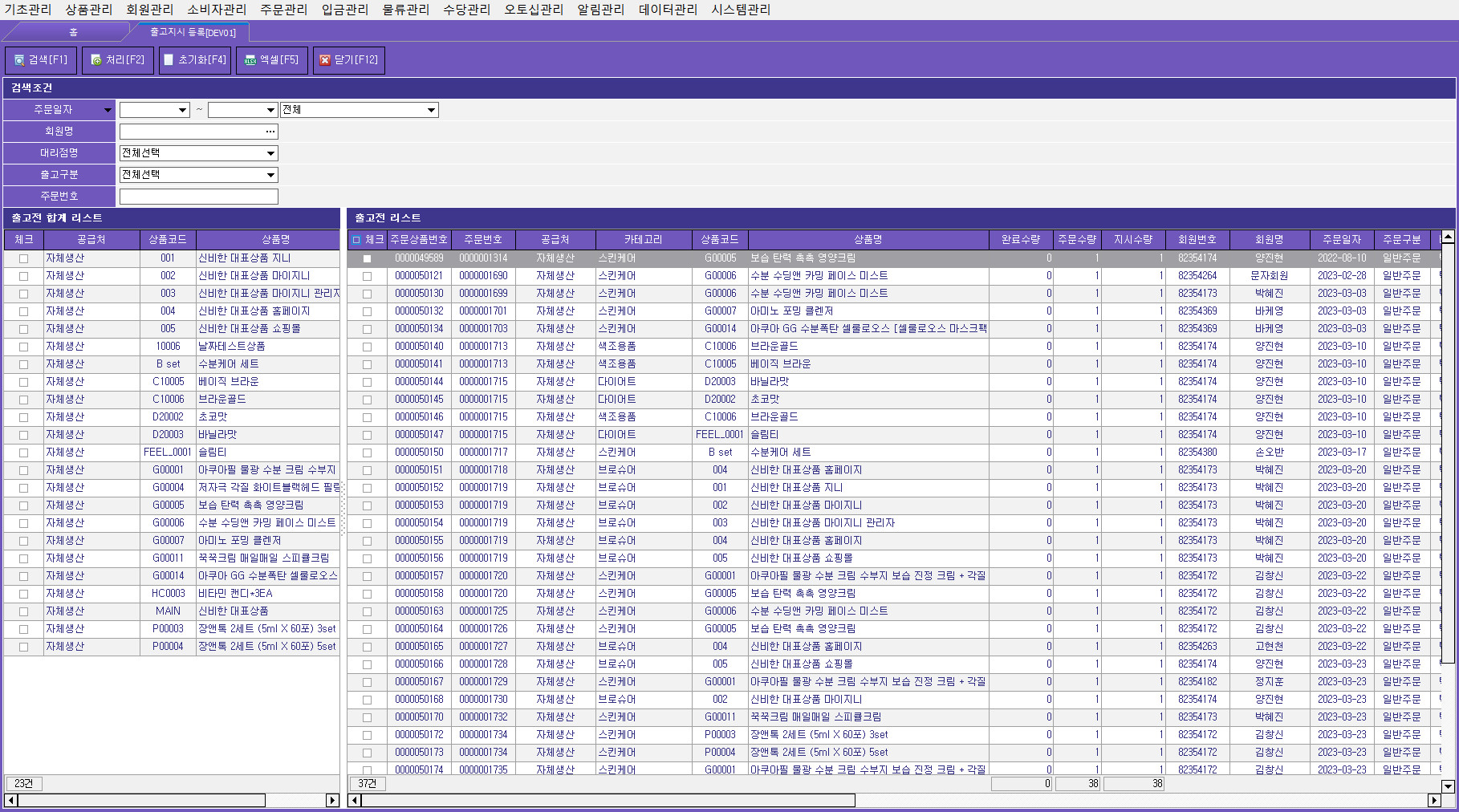Open the end date dropdown

click(270, 110)
